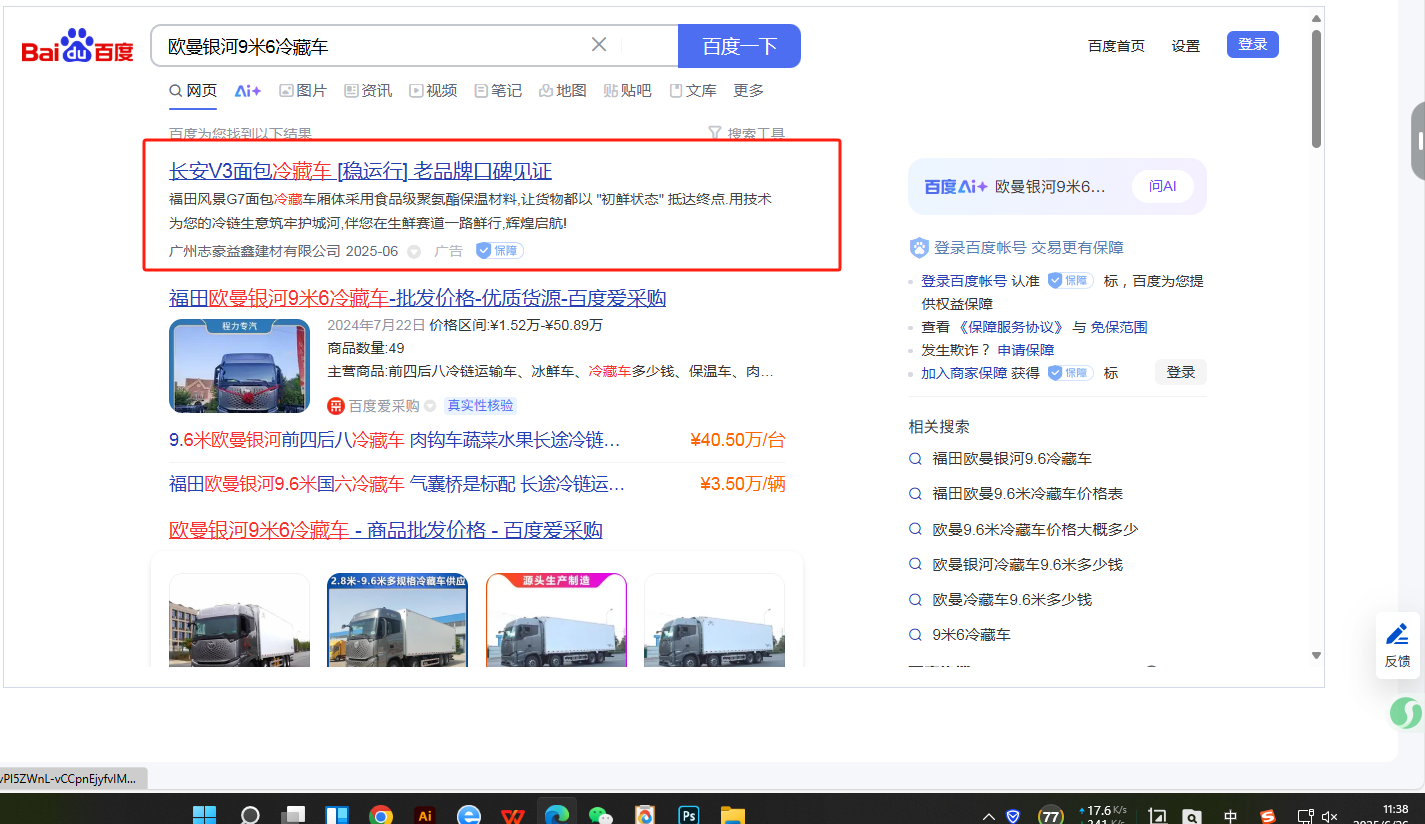Mute sound via taskbar volume icon
Image resolution: width=1425 pixels, height=824 pixels.
pyautogui.click(x=1329, y=816)
